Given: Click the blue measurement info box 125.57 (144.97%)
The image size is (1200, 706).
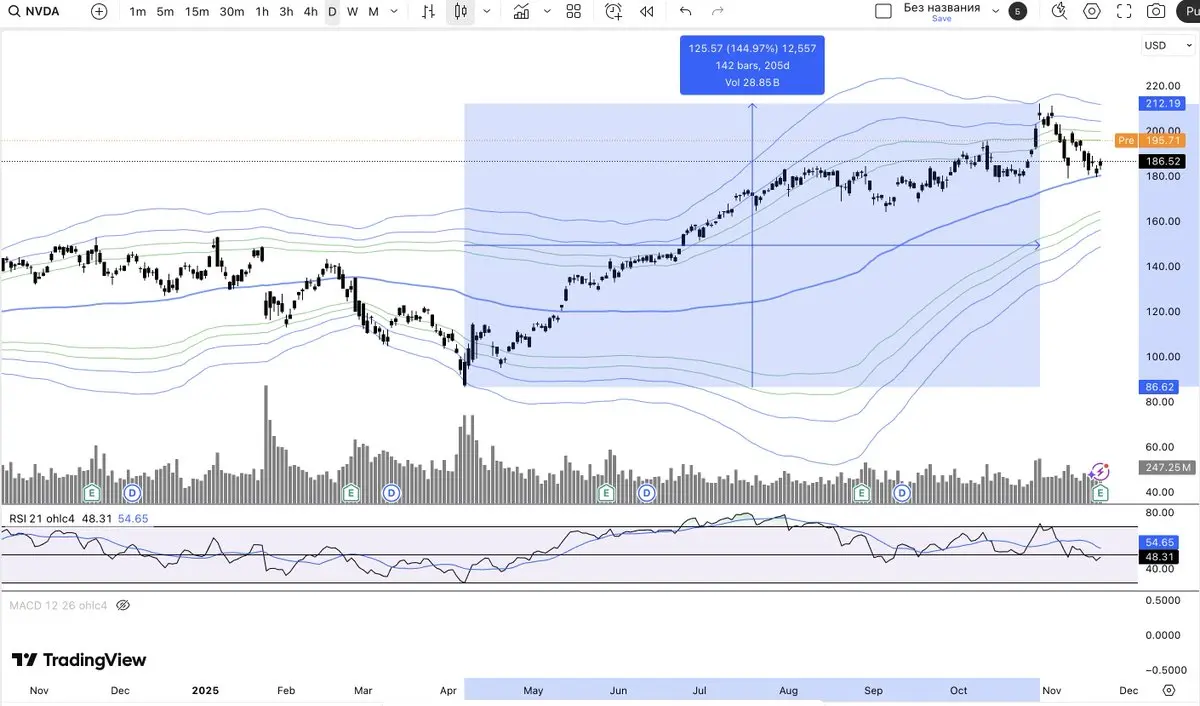Looking at the screenshot, I should coord(752,65).
